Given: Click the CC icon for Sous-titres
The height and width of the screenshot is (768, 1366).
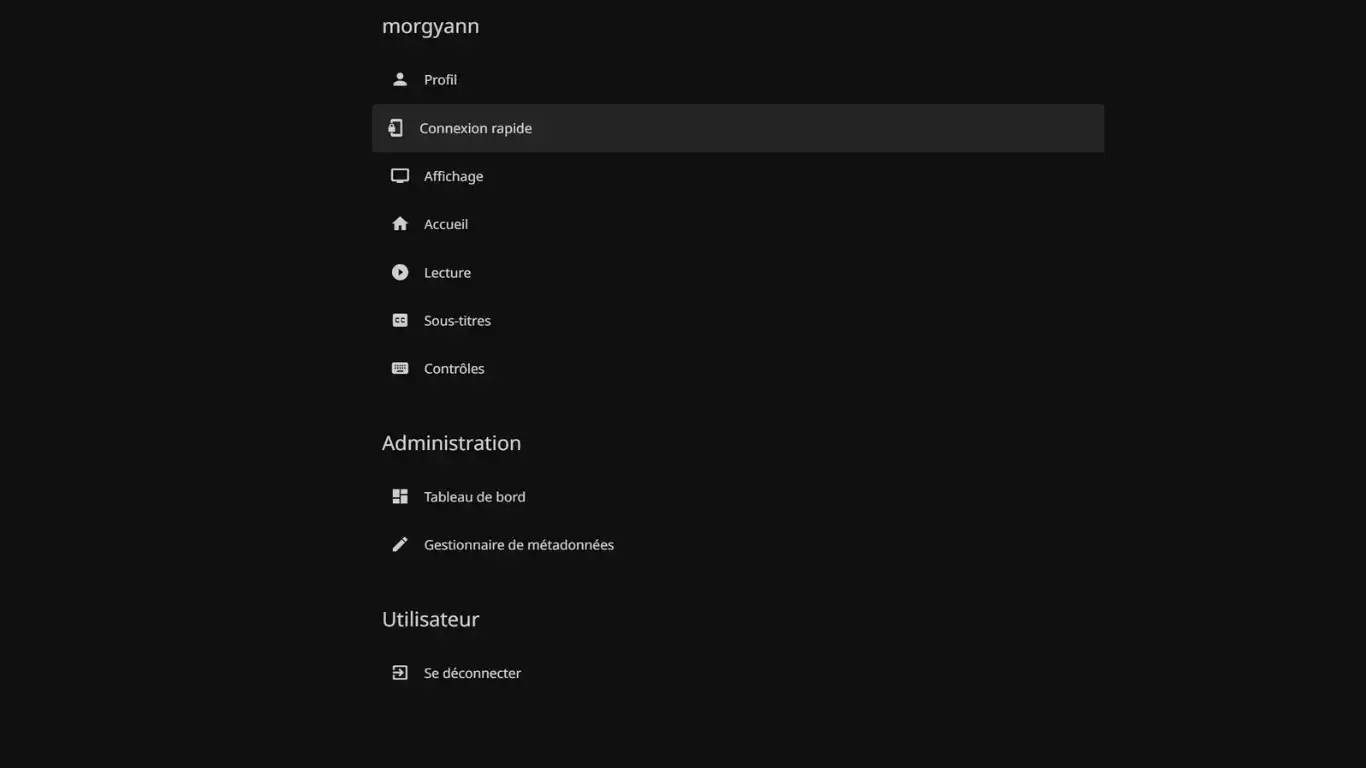Looking at the screenshot, I should (400, 321).
